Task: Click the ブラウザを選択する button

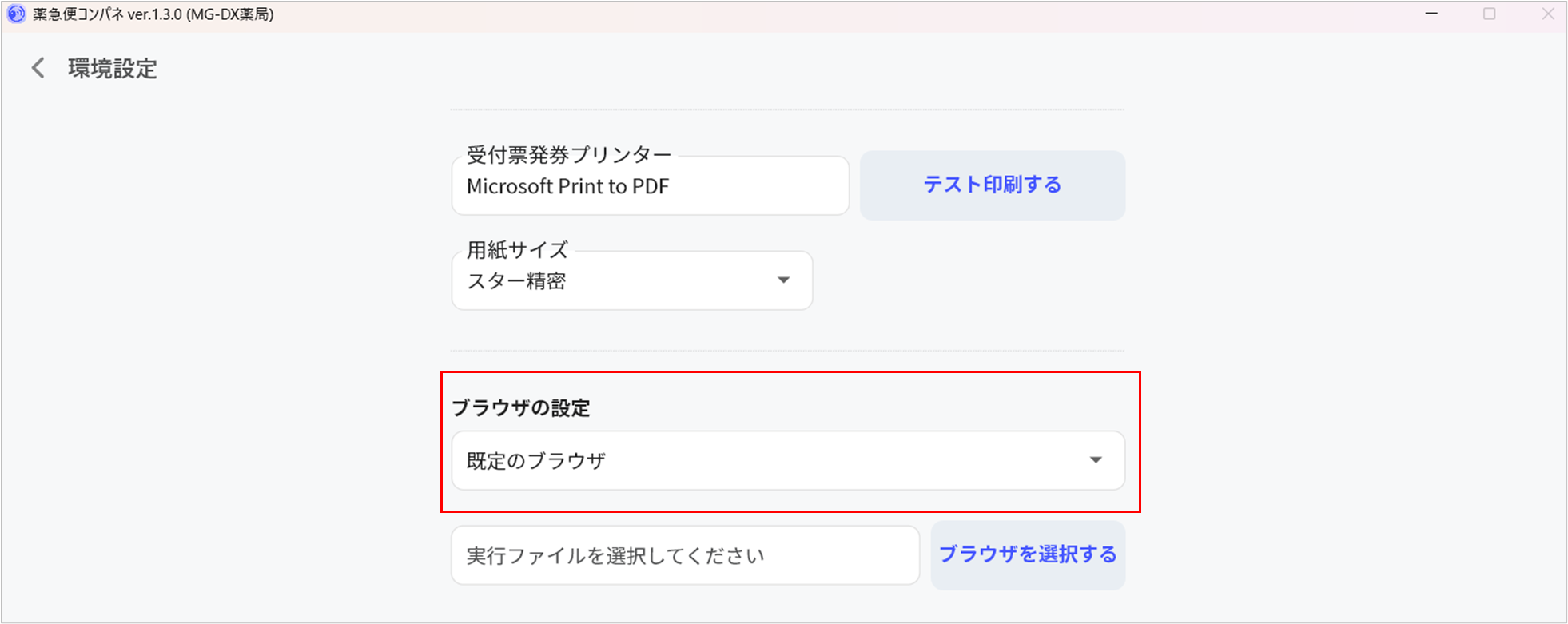Action: (1028, 555)
